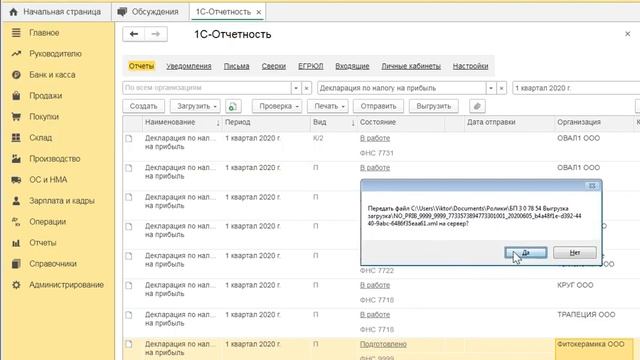Sort by the Период column header
This screenshot has height=360, width=640.
(267, 122)
